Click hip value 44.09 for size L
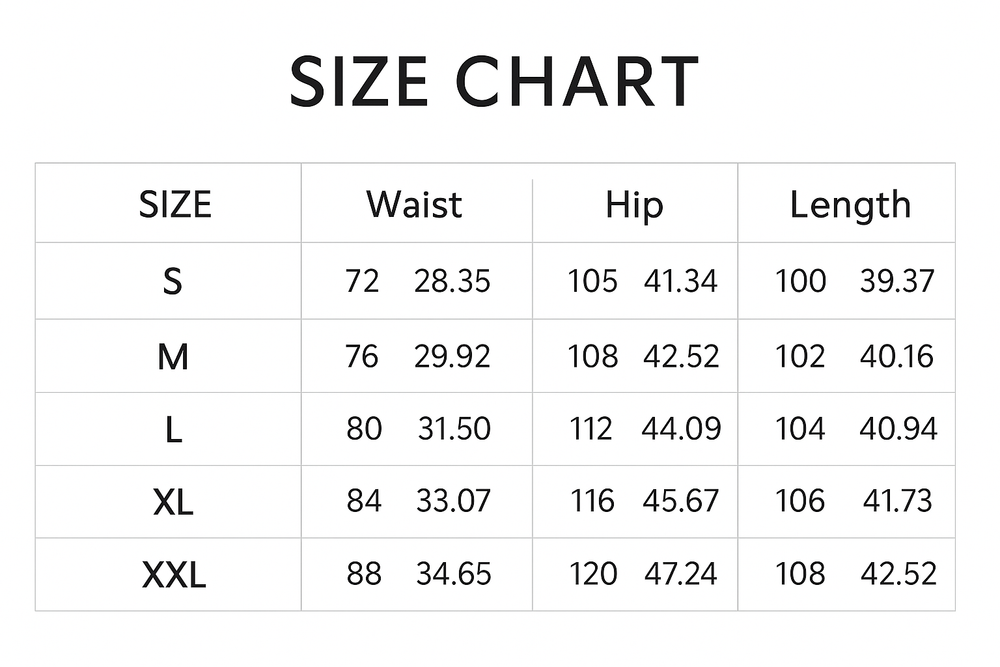The width and height of the screenshot is (1000, 667). coord(681,429)
